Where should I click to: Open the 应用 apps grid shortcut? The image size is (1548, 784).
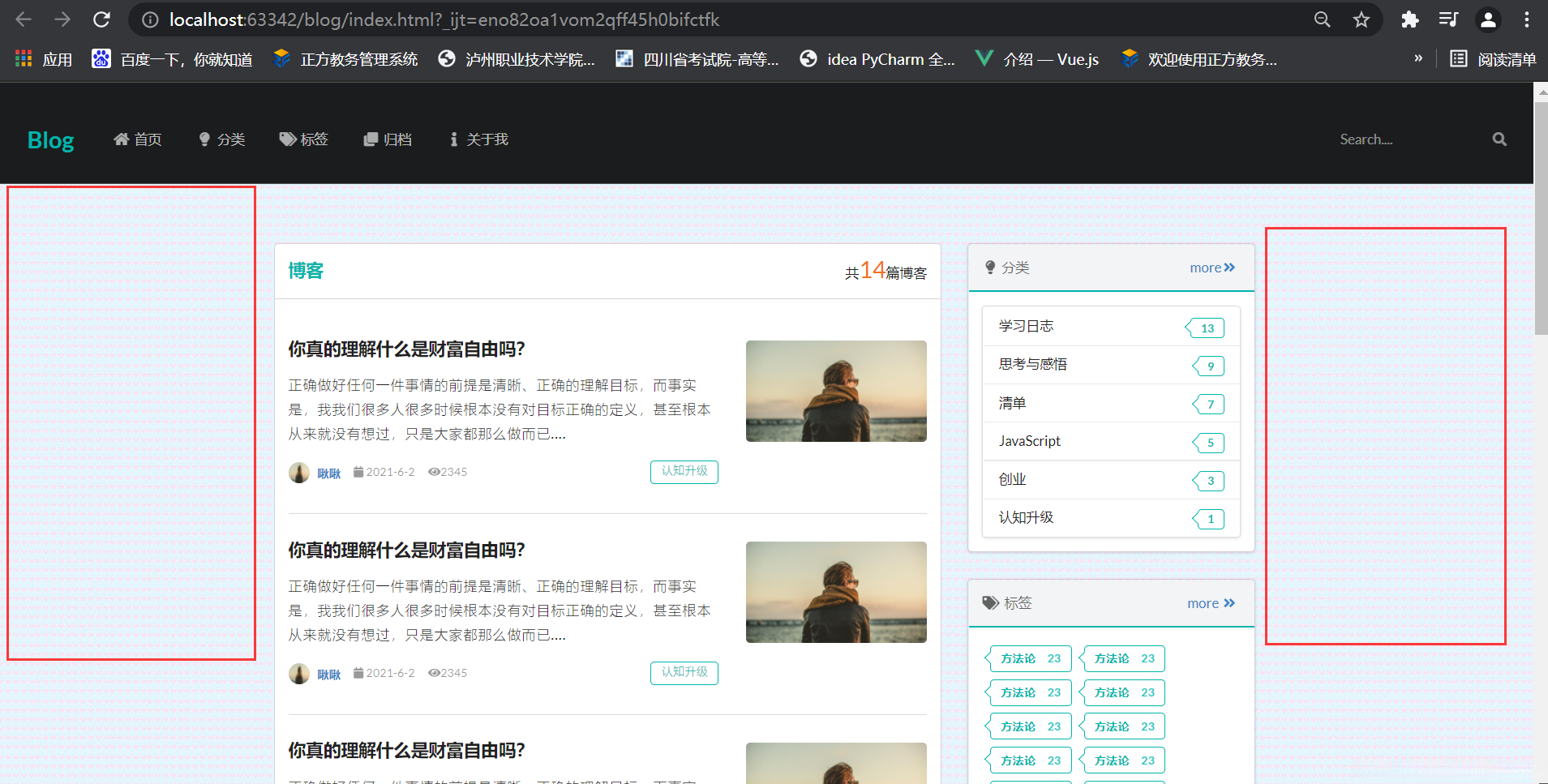(x=44, y=59)
